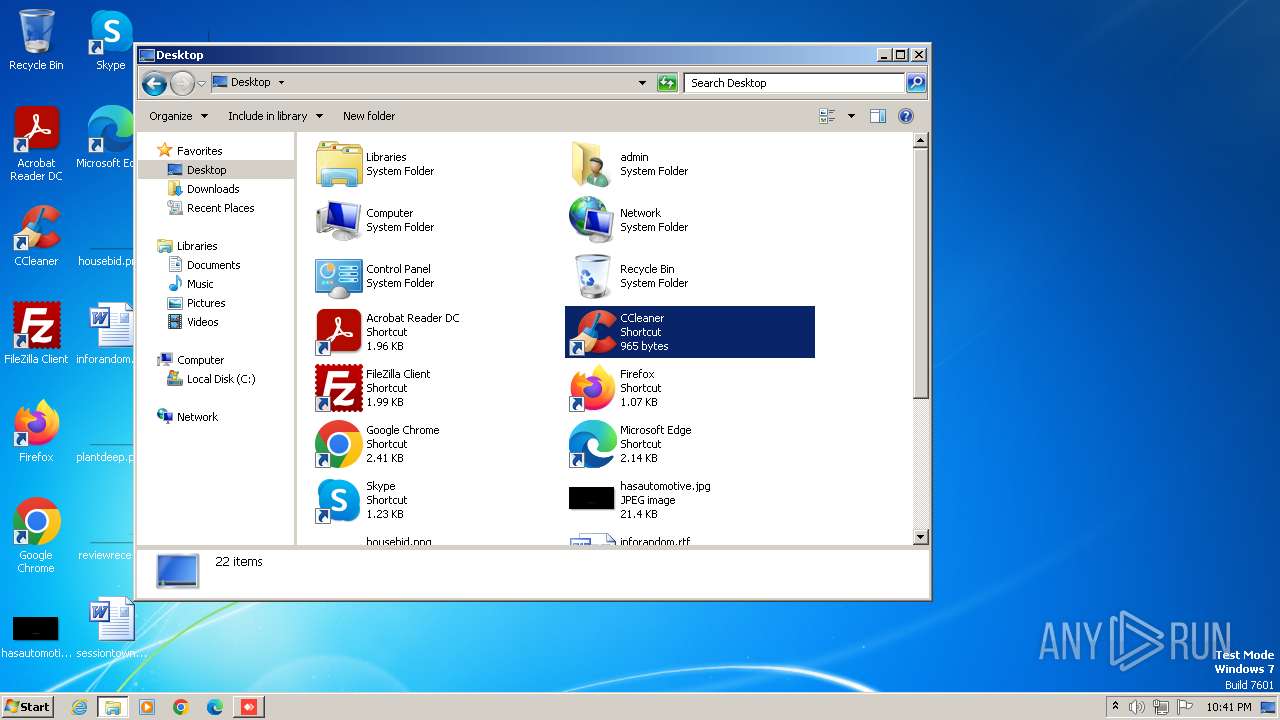The height and width of the screenshot is (720, 1280).
Task: Click the file list scroll down arrow
Action: pos(921,538)
